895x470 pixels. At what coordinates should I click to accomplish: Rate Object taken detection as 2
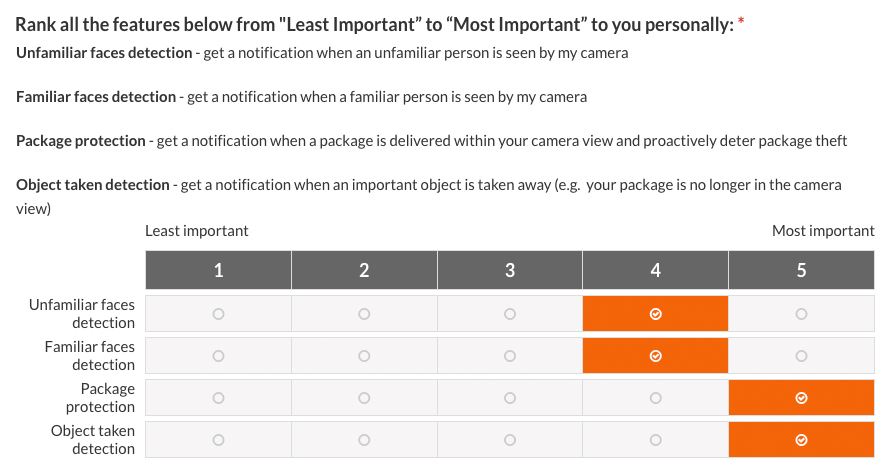tap(364, 440)
